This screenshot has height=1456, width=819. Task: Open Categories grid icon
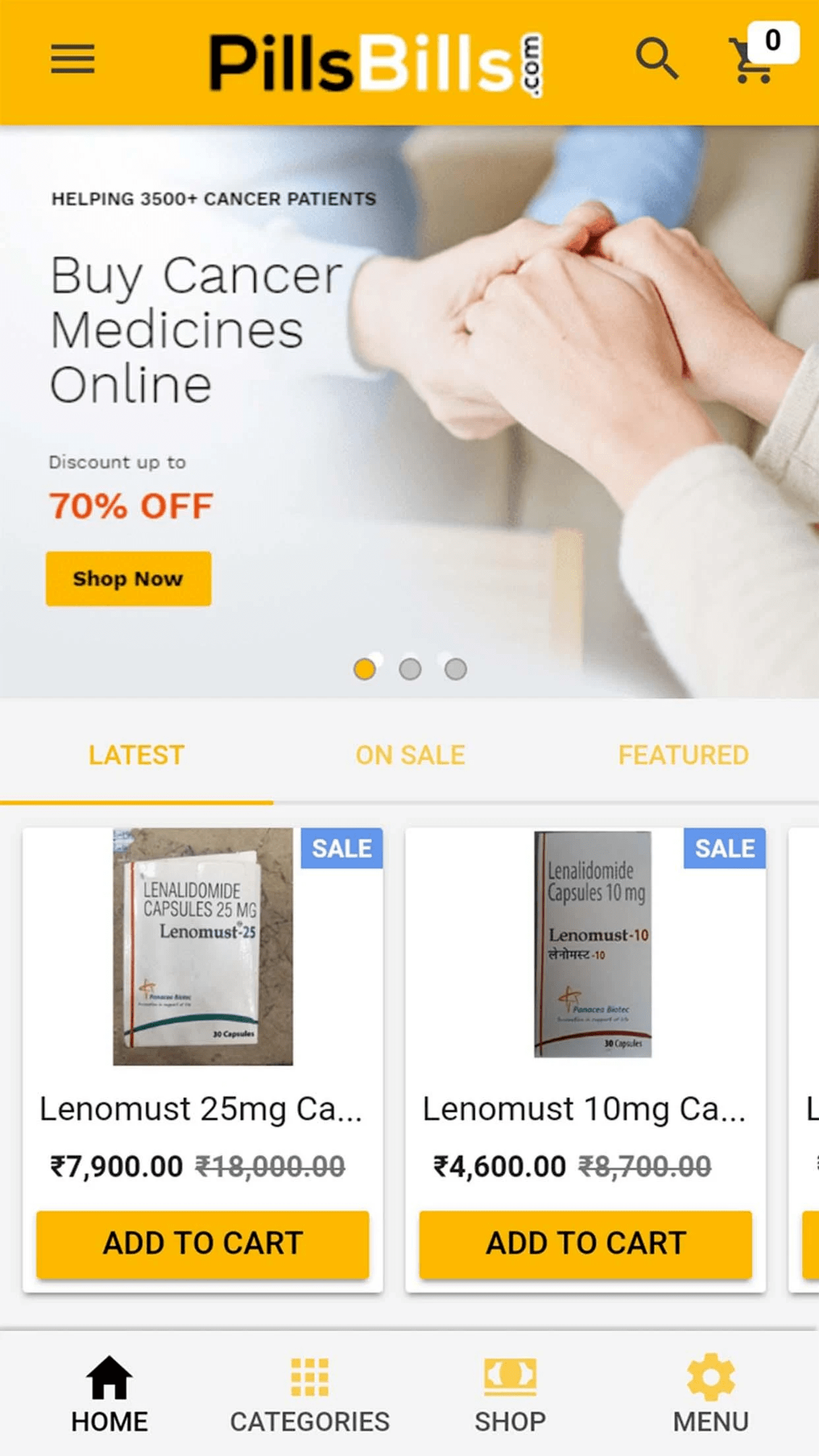click(309, 1377)
